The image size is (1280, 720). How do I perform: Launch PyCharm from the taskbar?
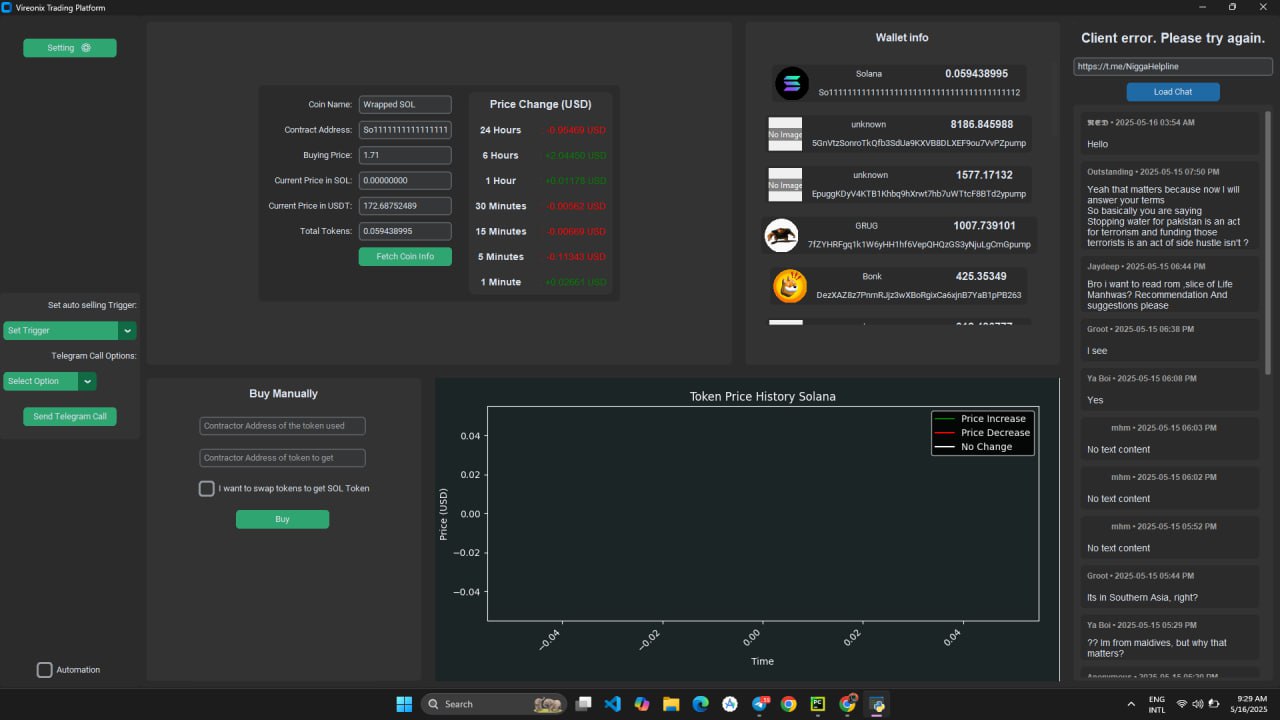[x=817, y=704]
